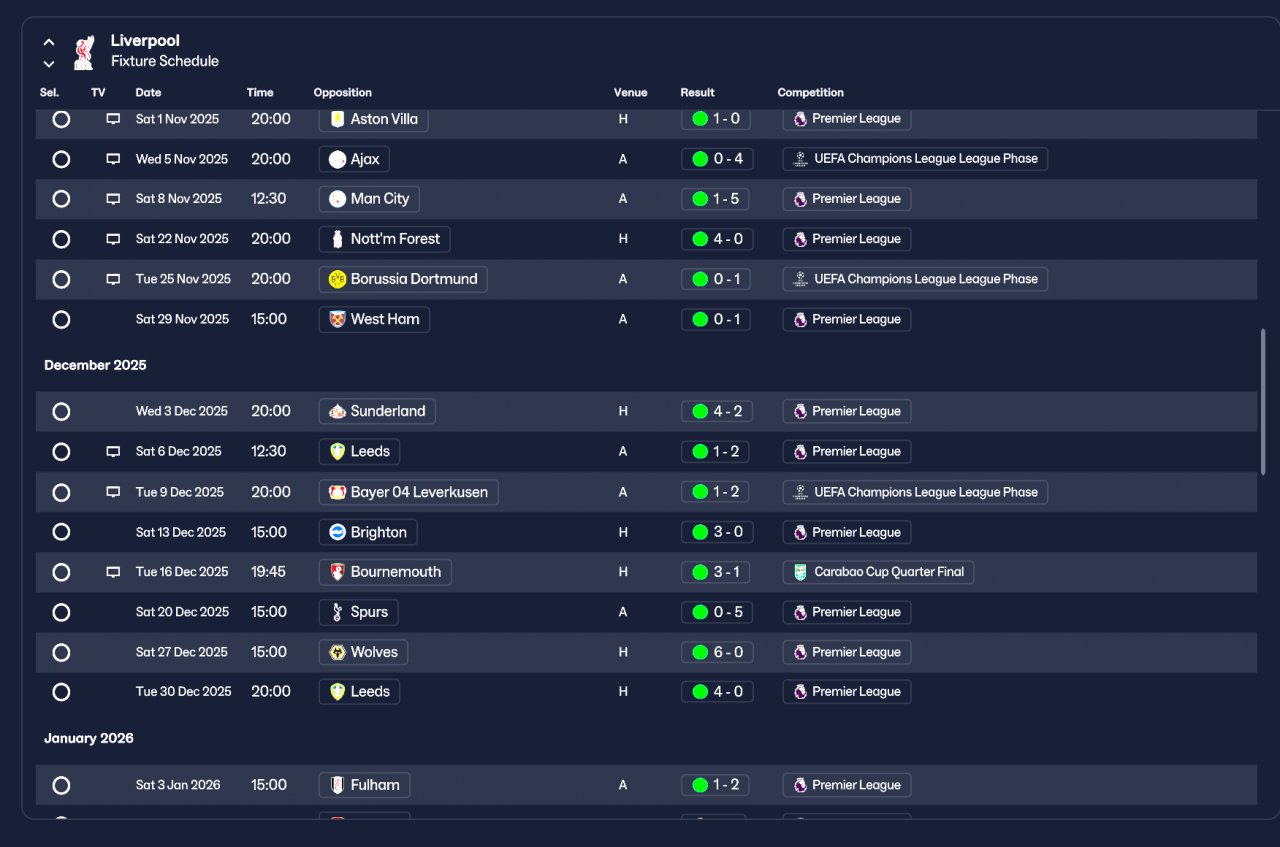
Task: Click the Bayer 04 Leverkusen club badge
Action: [337, 492]
